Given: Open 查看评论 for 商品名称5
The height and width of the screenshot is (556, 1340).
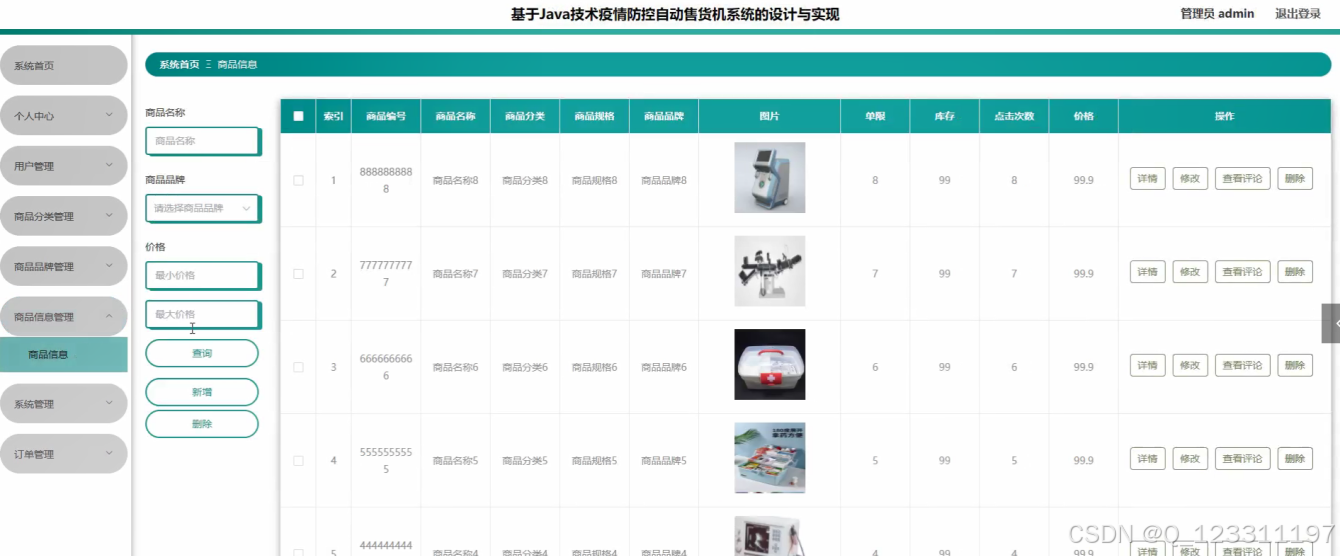Looking at the screenshot, I should 1243,459.
